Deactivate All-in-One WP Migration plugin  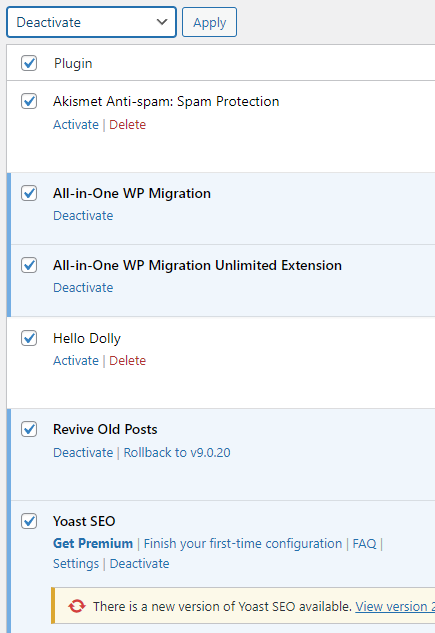tap(83, 216)
